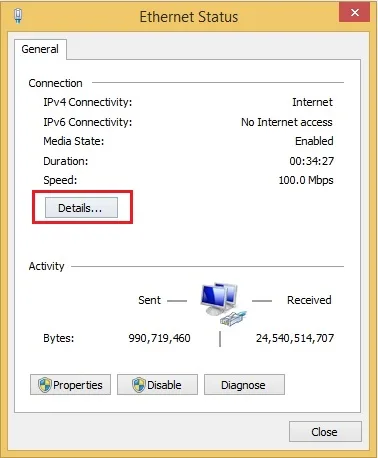Screen dimensions: 378x458
Task: Select the General tab
Action: tap(40, 49)
